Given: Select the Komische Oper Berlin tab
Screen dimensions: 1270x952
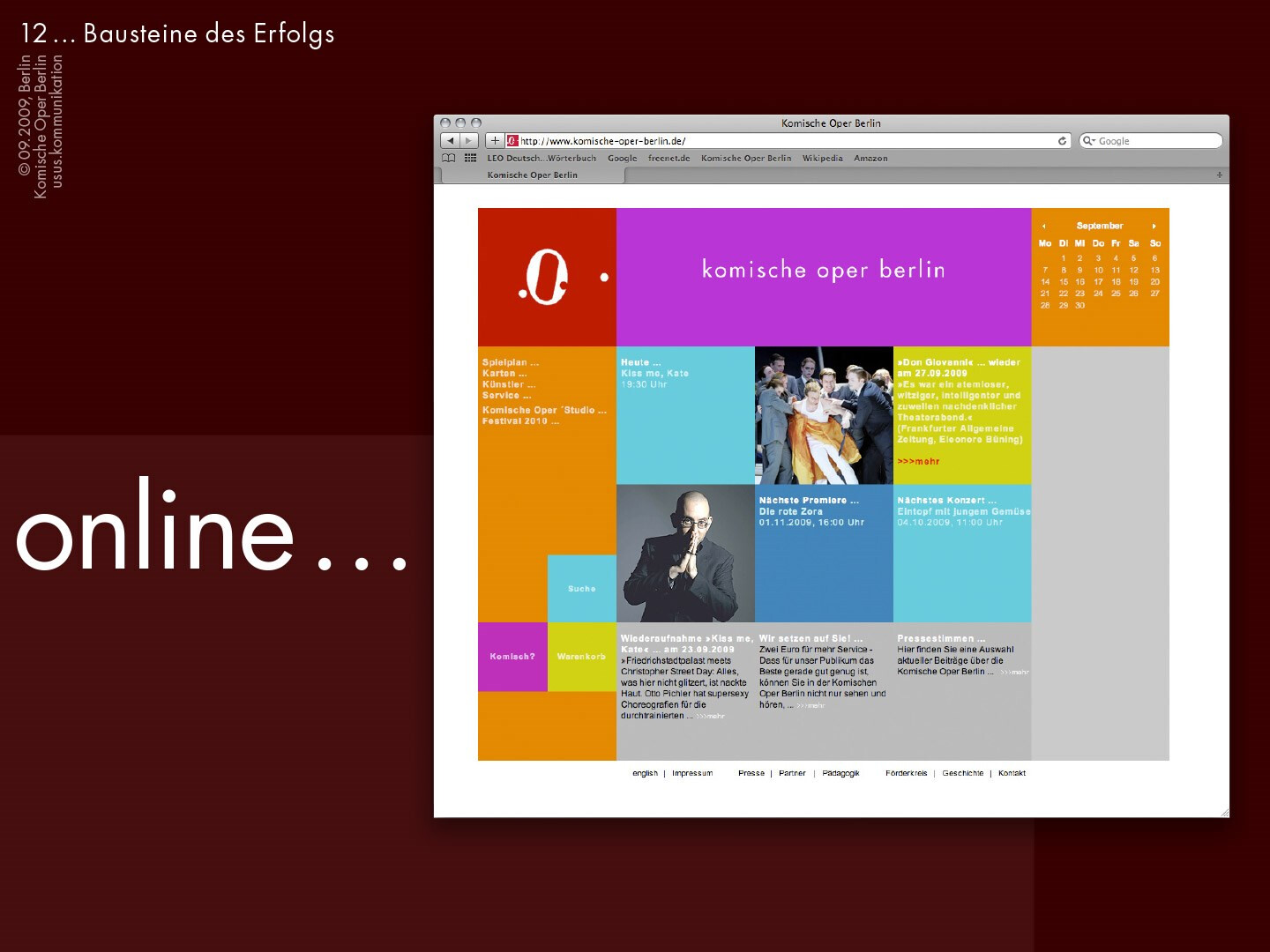Looking at the screenshot, I should (532, 175).
